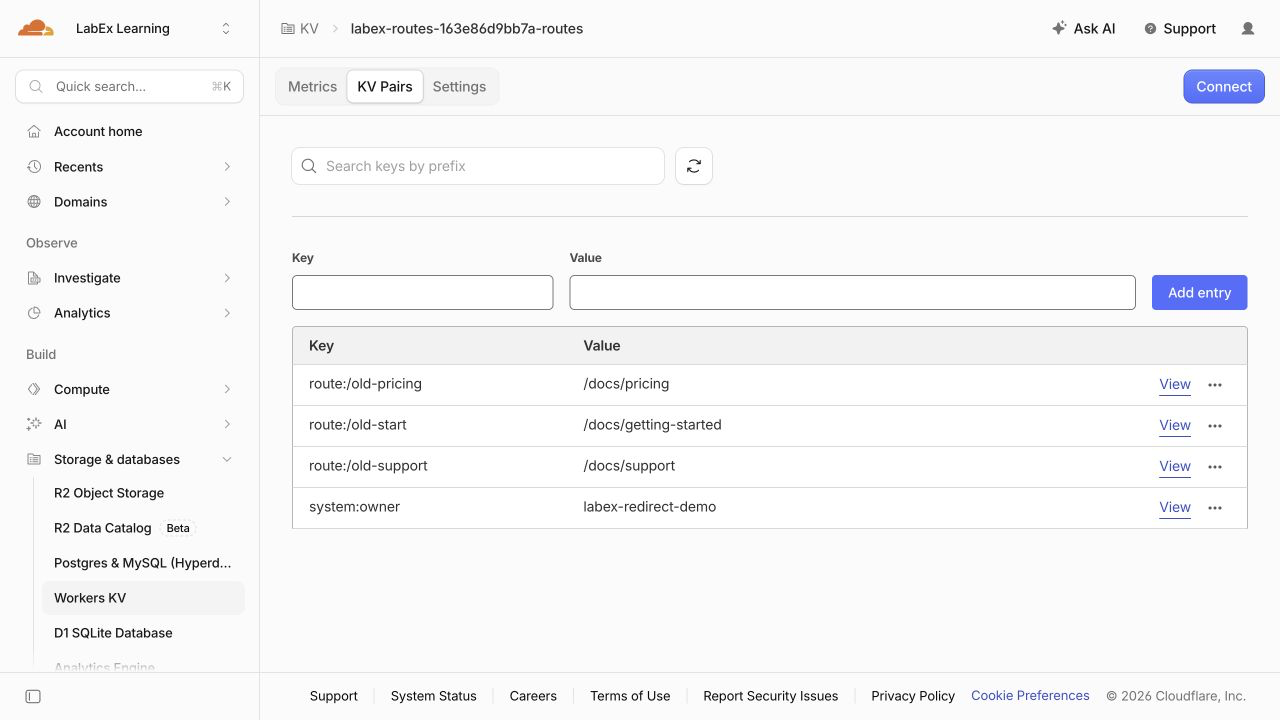Screen dimensions: 1280x720
Task: Open the Support menu
Action: tap(1180, 29)
